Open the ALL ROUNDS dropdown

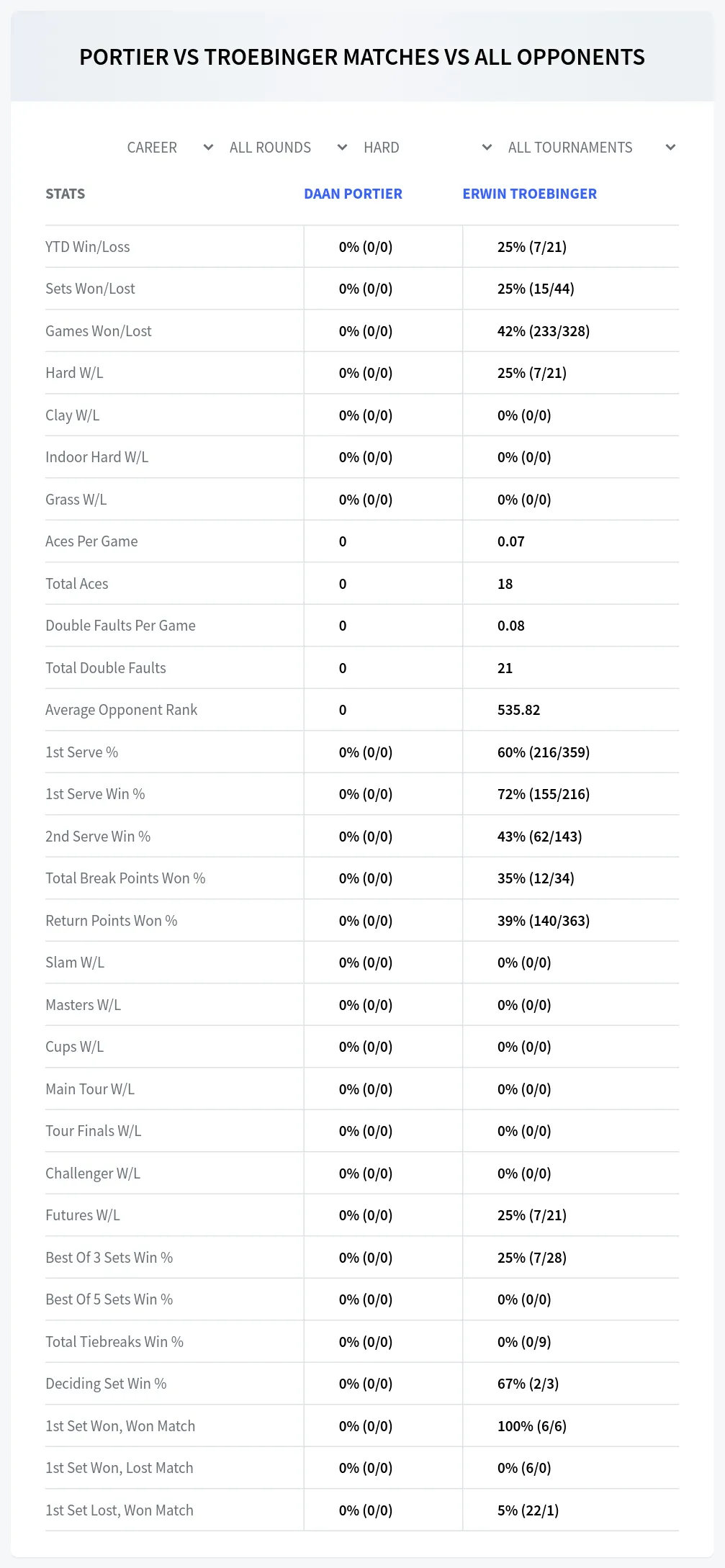point(288,148)
